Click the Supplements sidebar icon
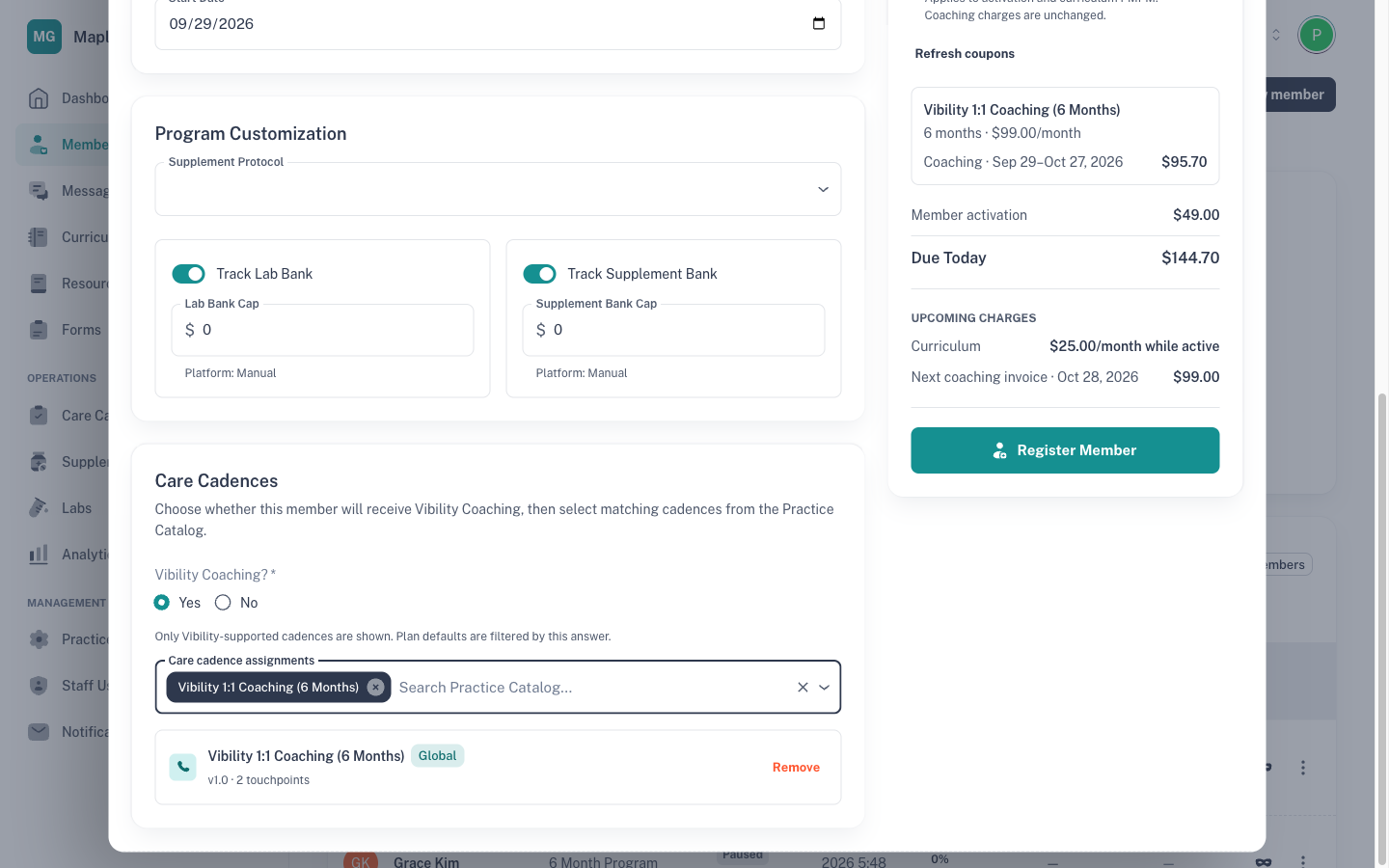The image size is (1389, 868). 39,462
